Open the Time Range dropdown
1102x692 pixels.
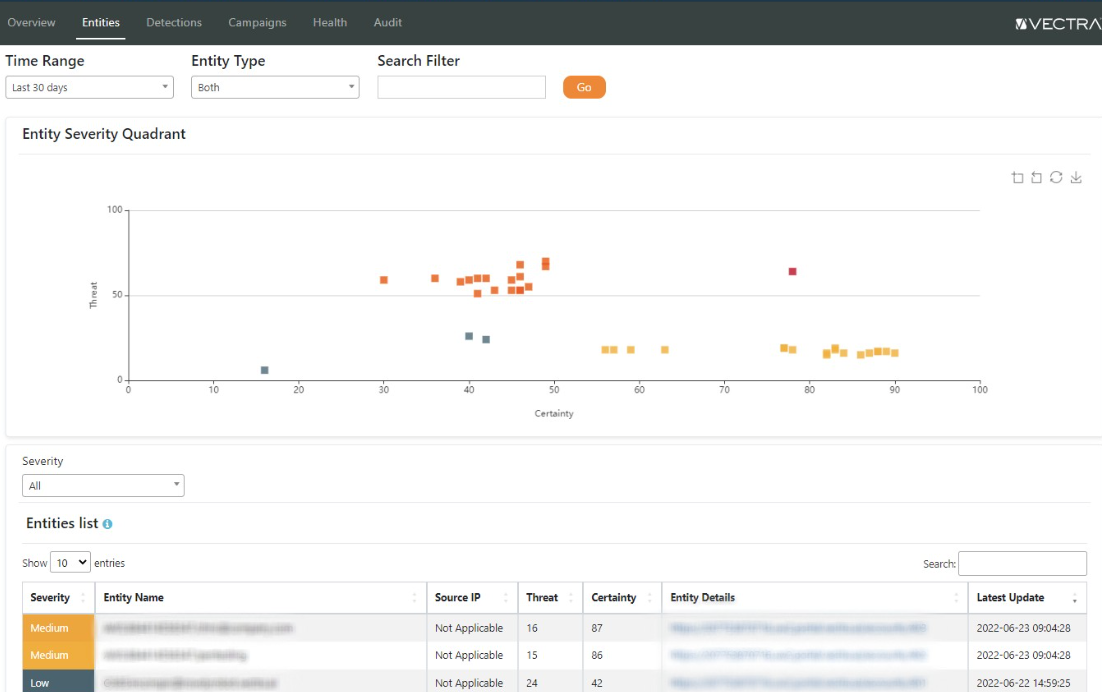coord(90,88)
